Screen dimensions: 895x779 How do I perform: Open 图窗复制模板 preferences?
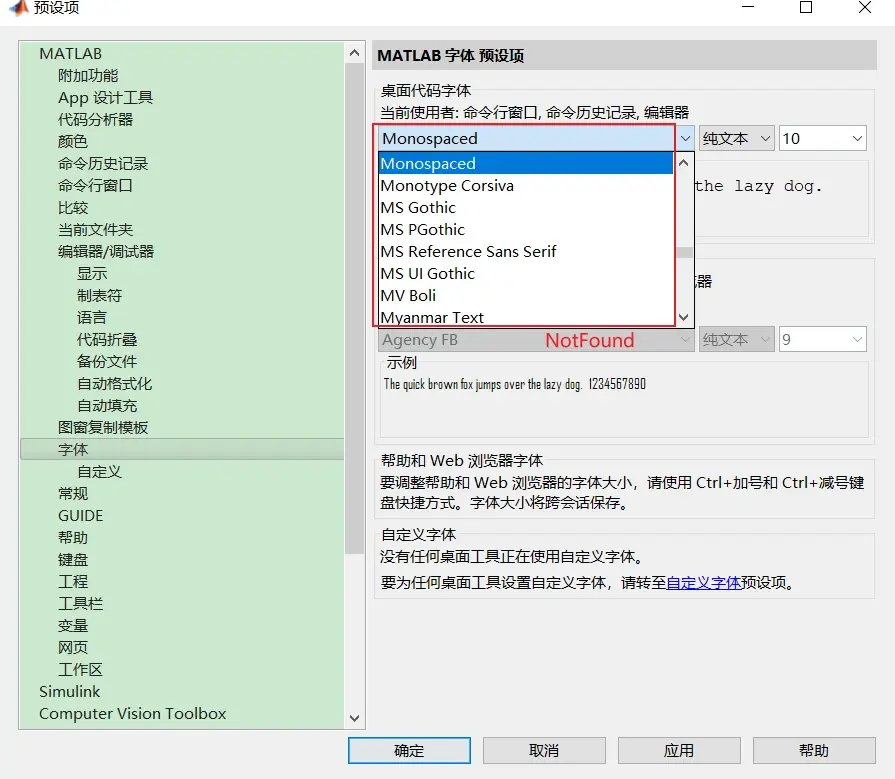pyautogui.click(x=103, y=427)
